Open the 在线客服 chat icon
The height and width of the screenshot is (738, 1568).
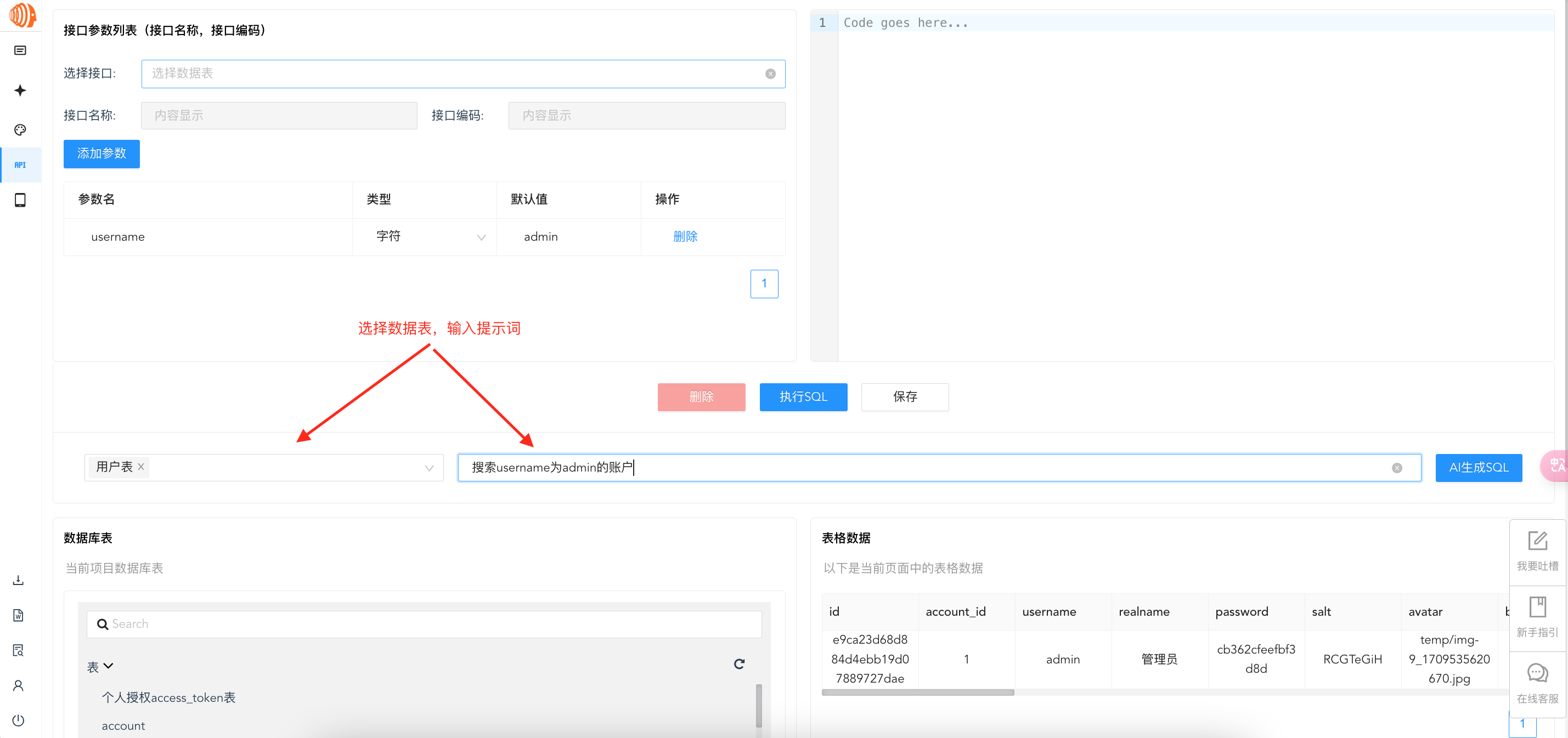coord(1537,673)
